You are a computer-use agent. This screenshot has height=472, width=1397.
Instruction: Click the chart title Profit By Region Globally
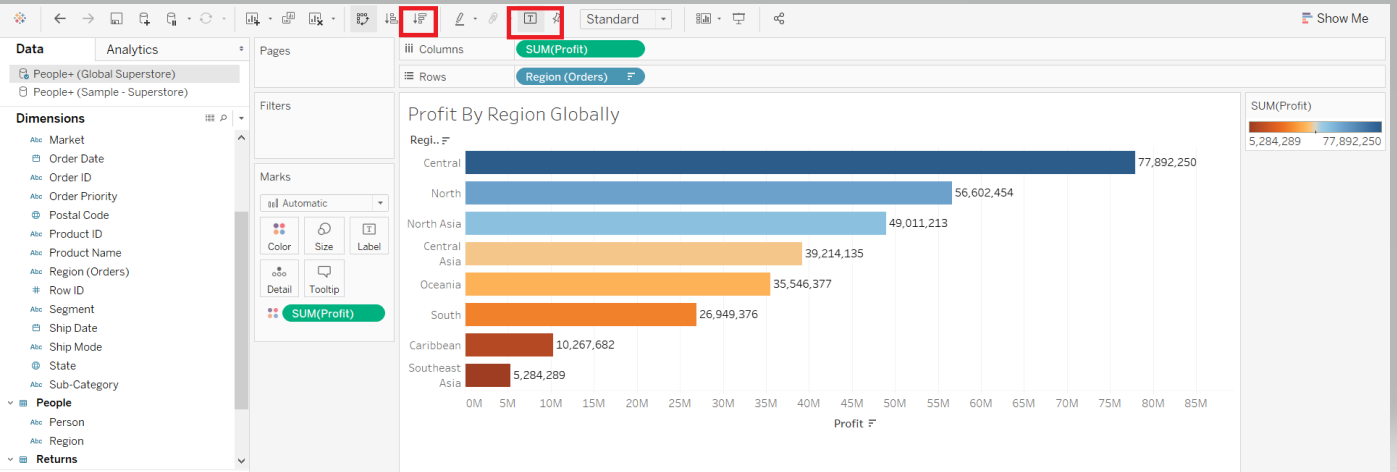click(514, 114)
